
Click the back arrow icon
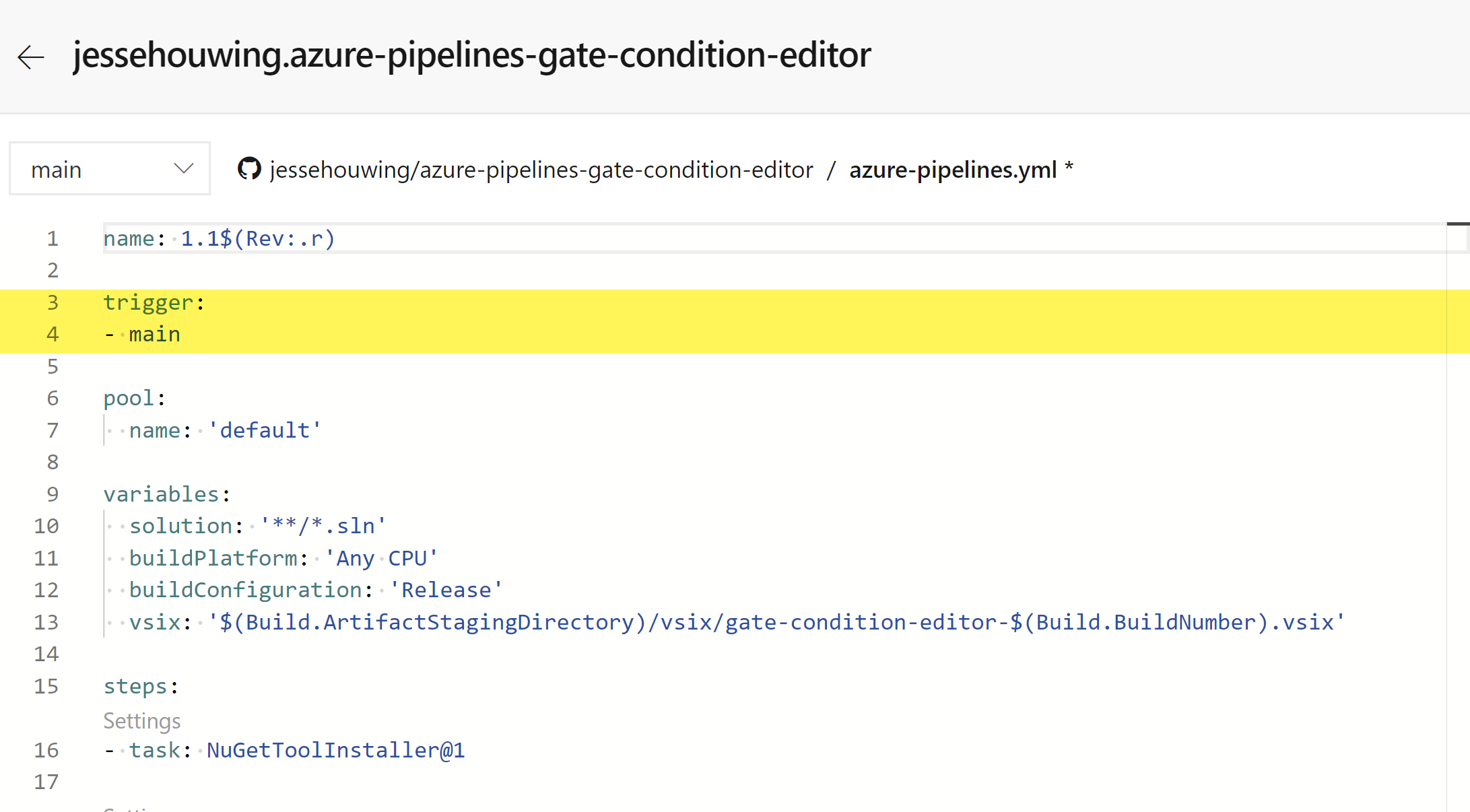[x=31, y=57]
